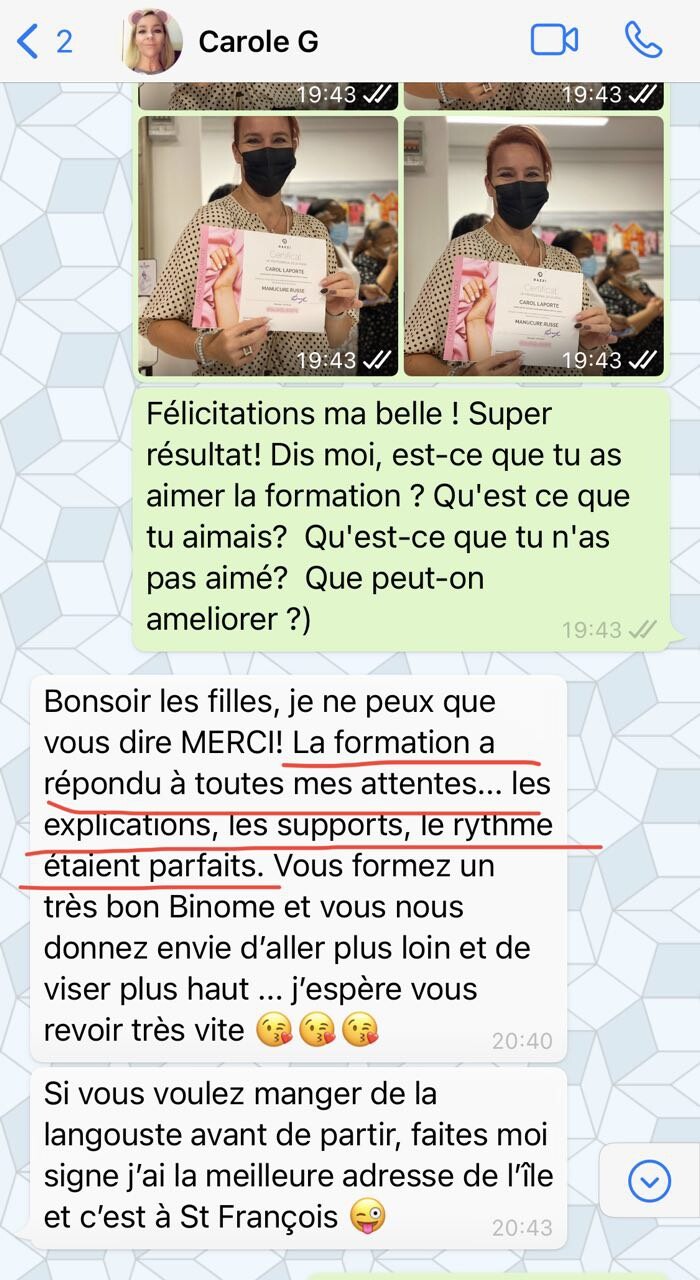Screen dimensions: 700x1280
Task: Open Carole G contact info from name
Action: click(x=258, y=41)
